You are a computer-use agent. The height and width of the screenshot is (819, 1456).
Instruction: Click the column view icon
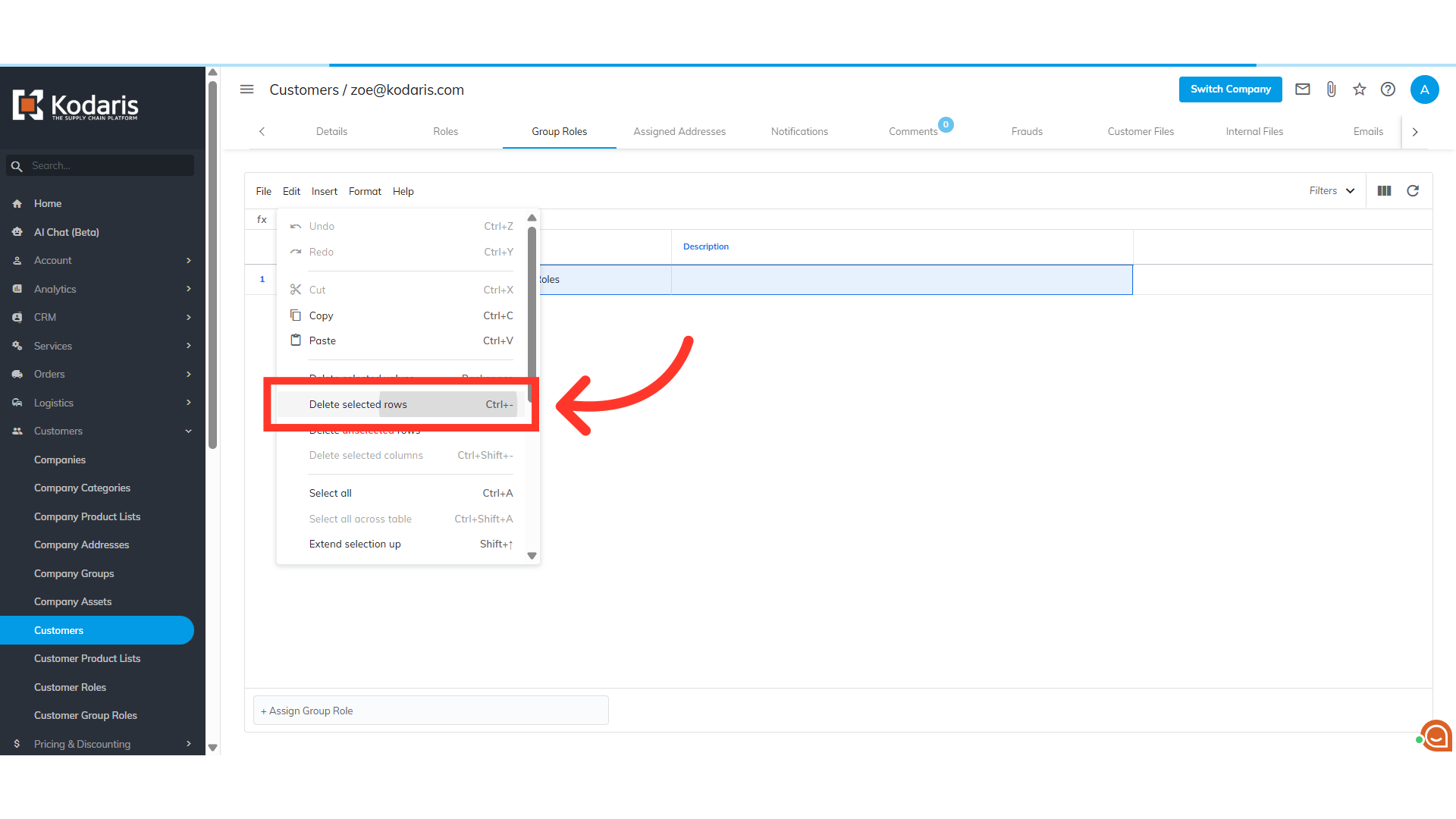click(x=1384, y=191)
